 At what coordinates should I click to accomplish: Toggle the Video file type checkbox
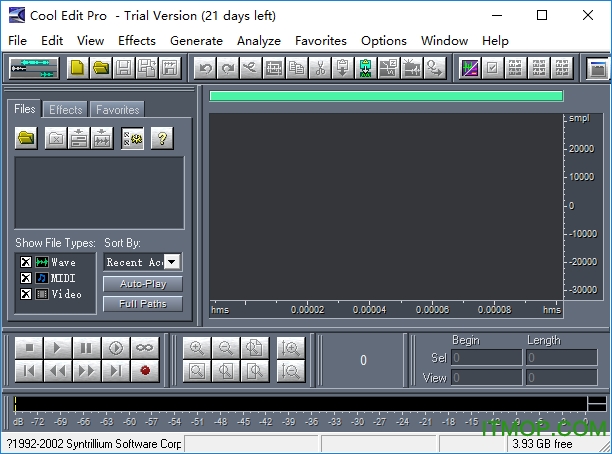(26, 294)
